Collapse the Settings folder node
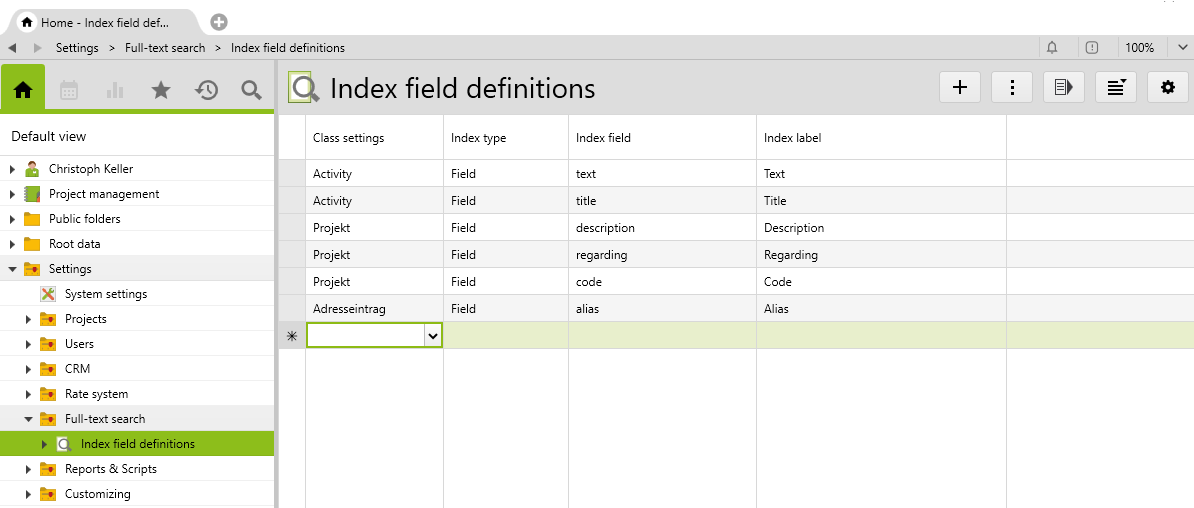1194x508 pixels. point(12,269)
